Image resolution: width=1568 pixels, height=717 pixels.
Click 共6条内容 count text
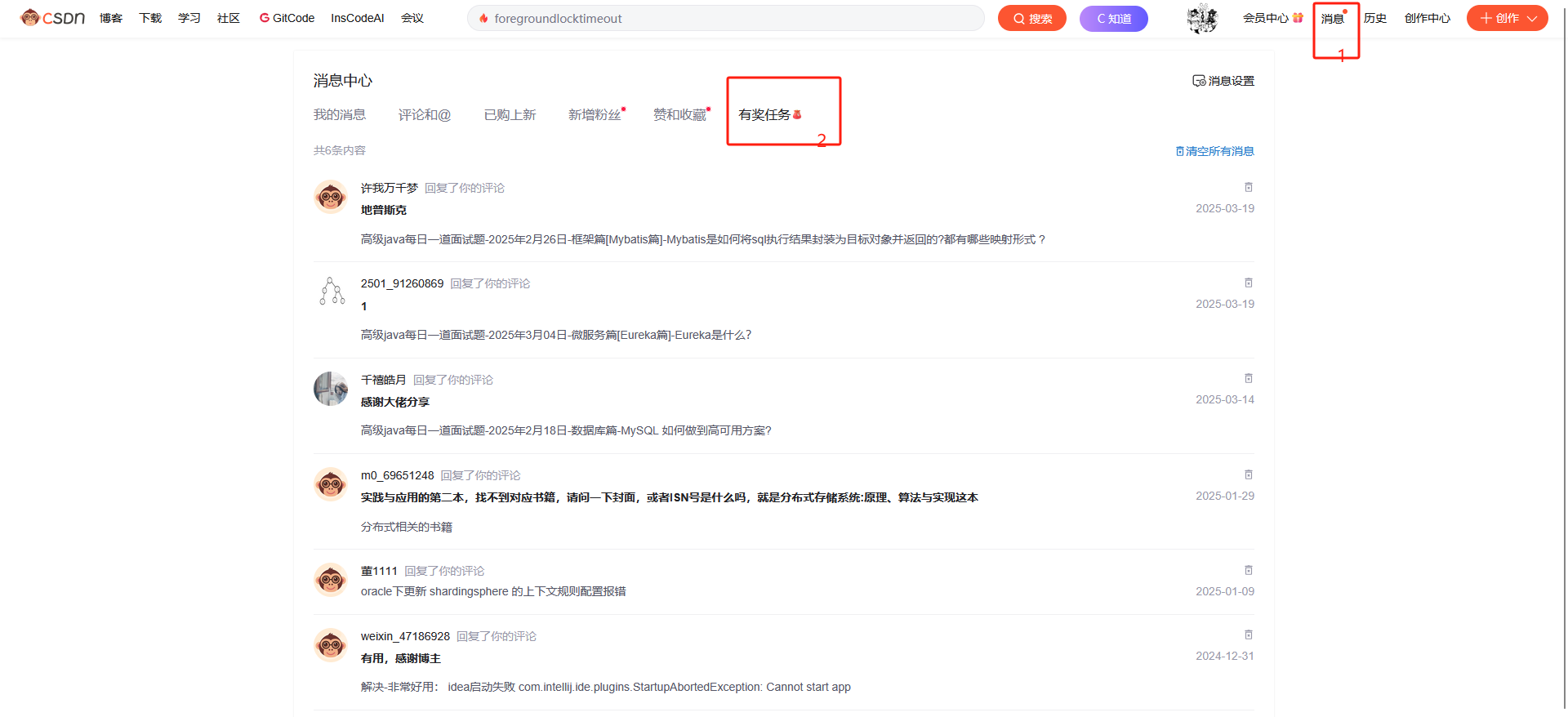click(340, 150)
